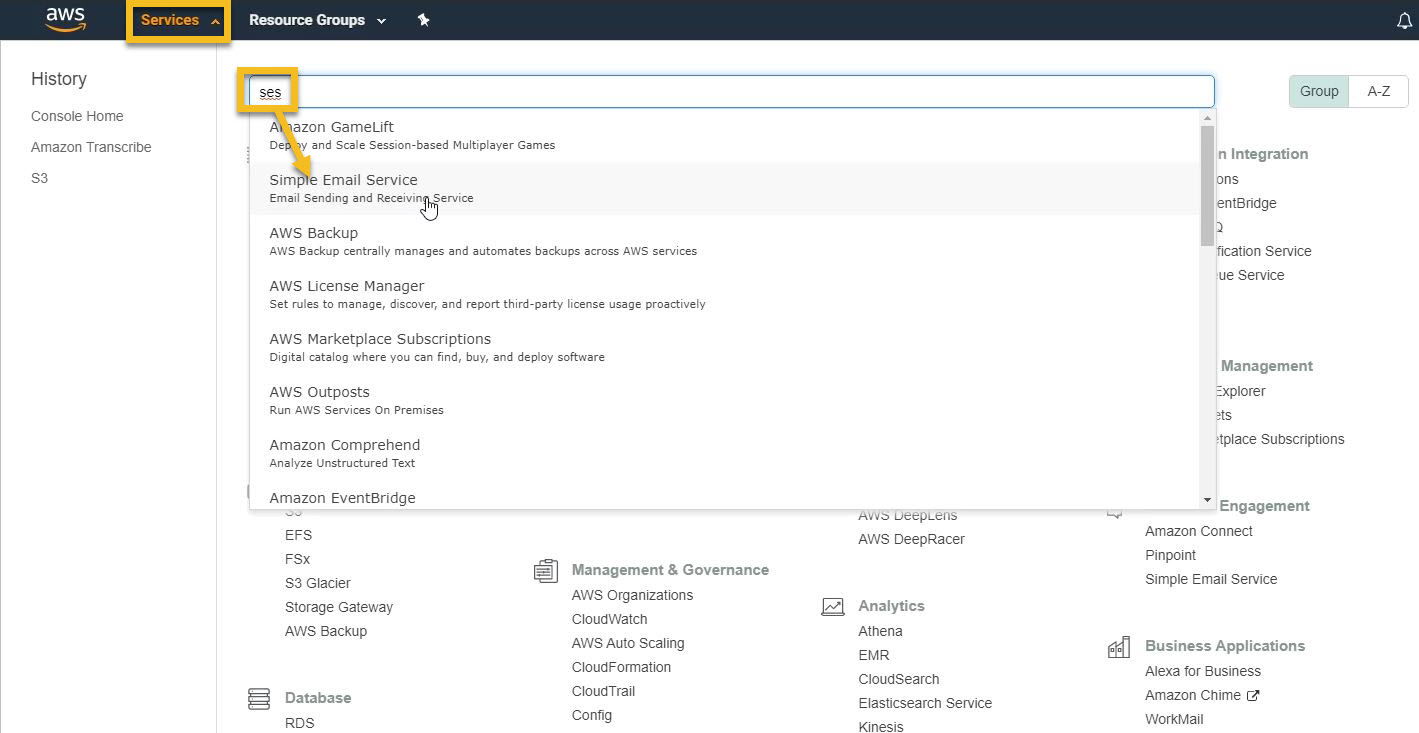Select Amazon EventBridge search result
Screen dimensions: 1419x733
click(725, 497)
